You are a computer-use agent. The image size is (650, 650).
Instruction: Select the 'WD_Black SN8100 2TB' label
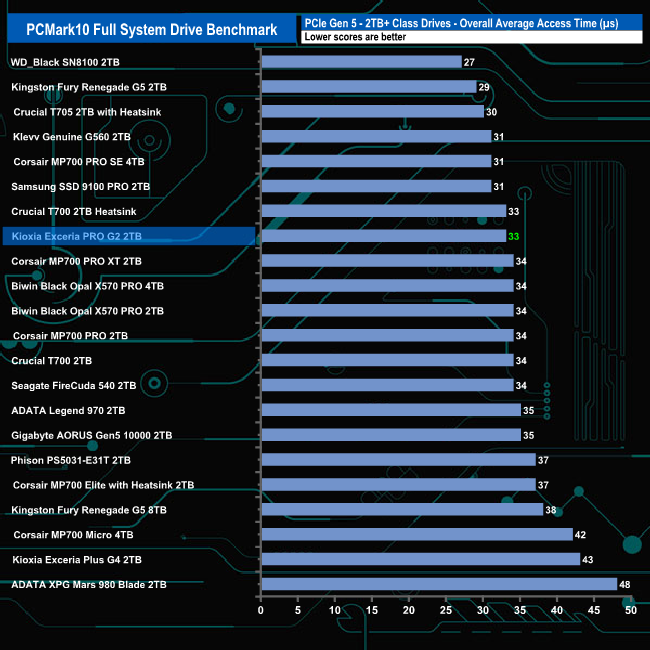(65, 62)
